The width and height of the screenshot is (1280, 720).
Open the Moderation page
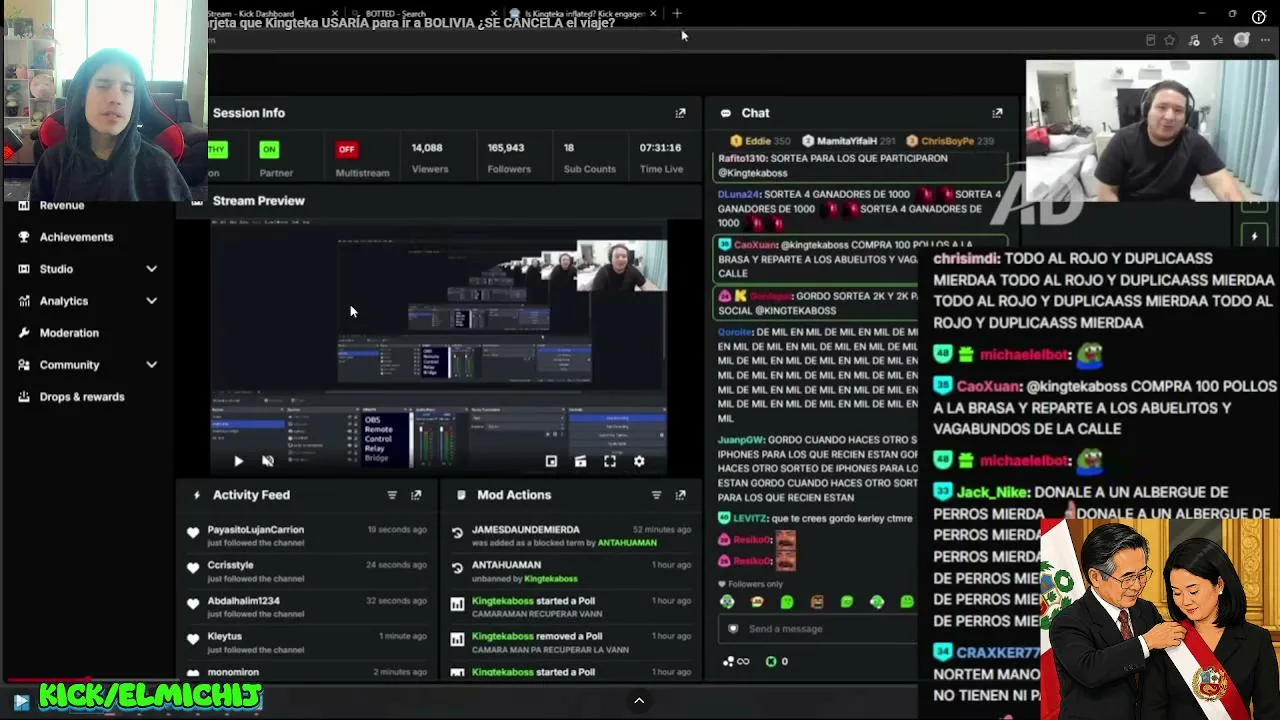coord(69,333)
